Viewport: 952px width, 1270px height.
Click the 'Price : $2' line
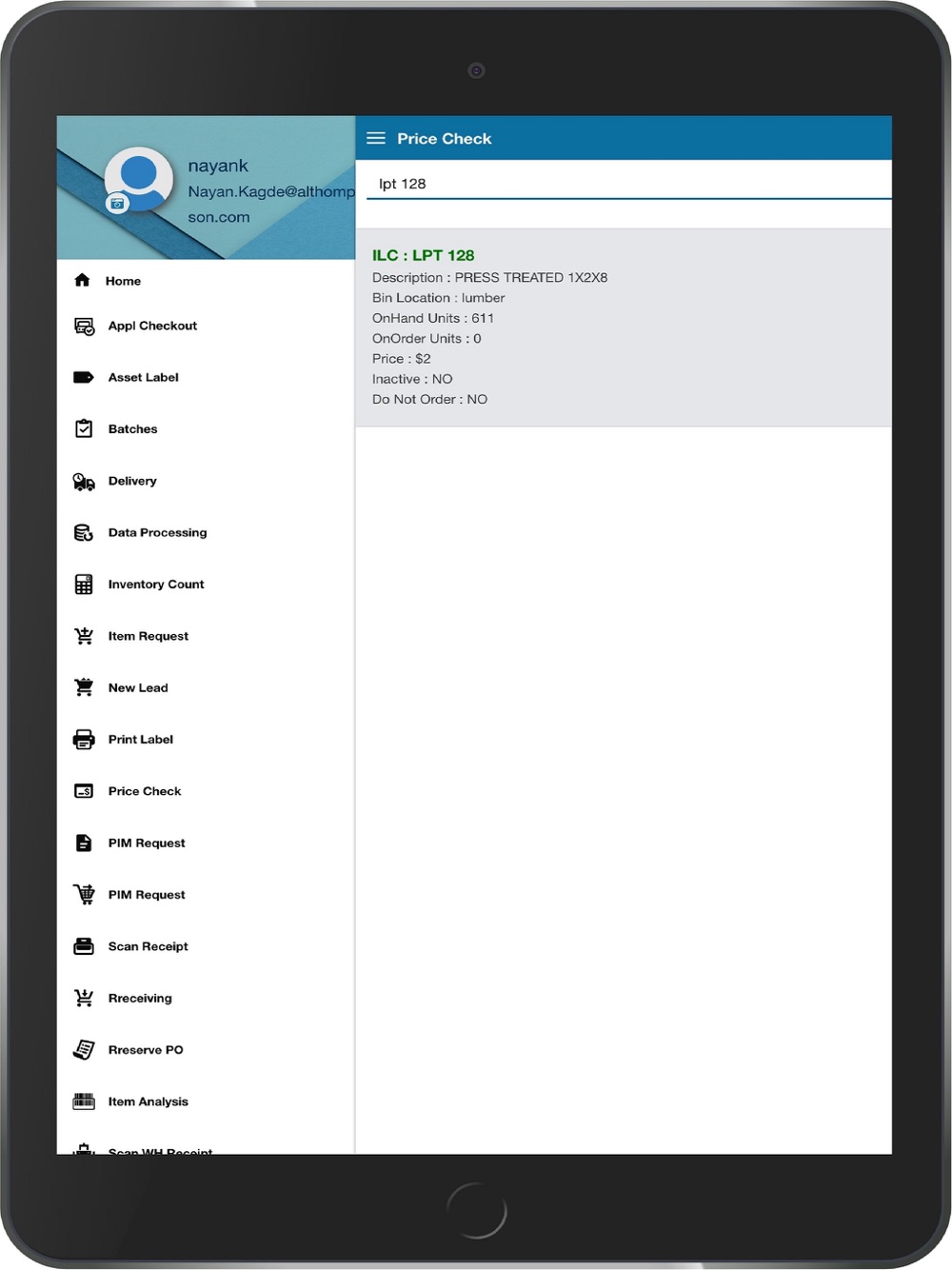(401, 358)
